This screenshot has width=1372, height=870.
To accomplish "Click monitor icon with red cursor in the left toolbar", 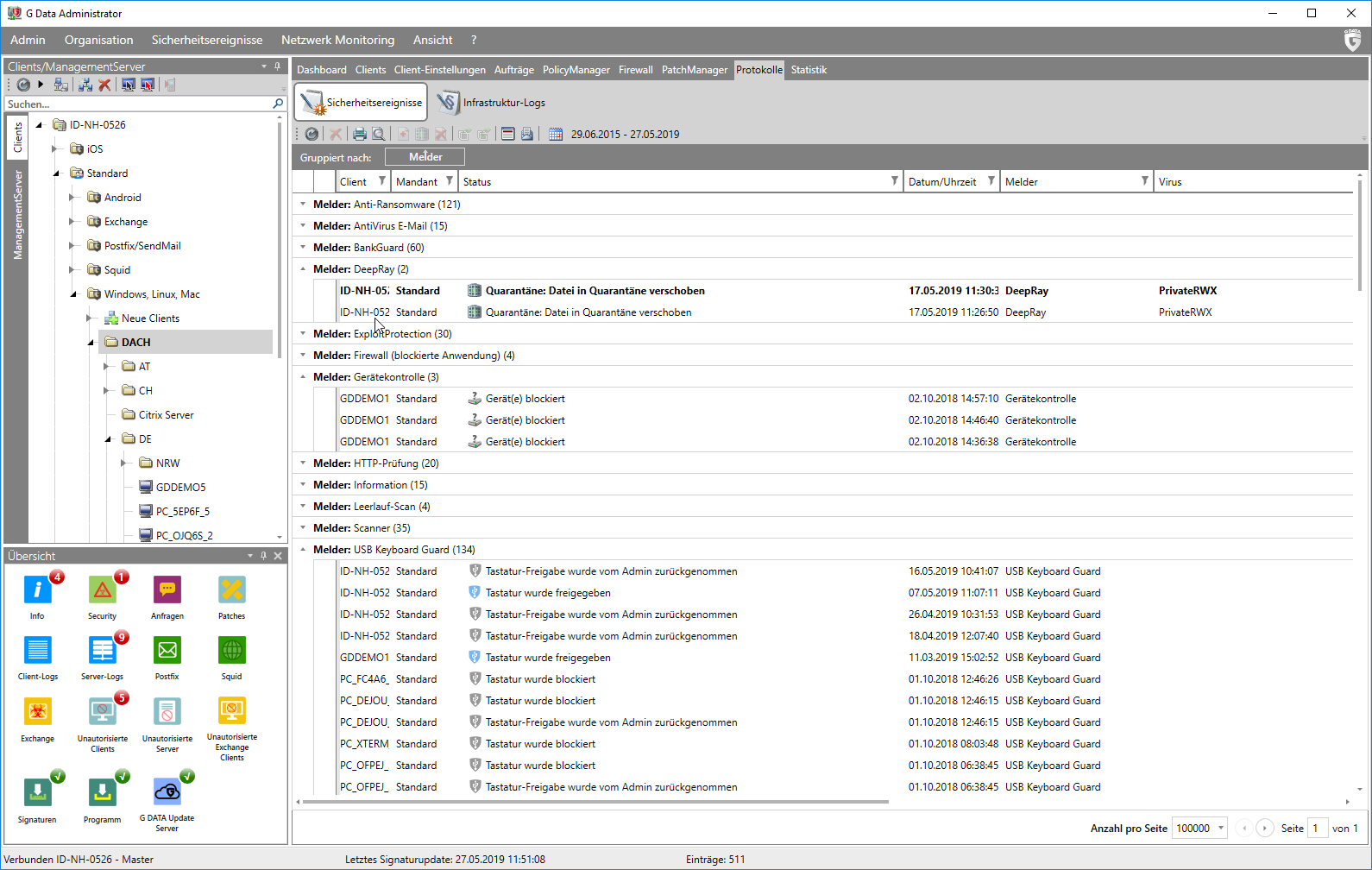I will 148,85.
